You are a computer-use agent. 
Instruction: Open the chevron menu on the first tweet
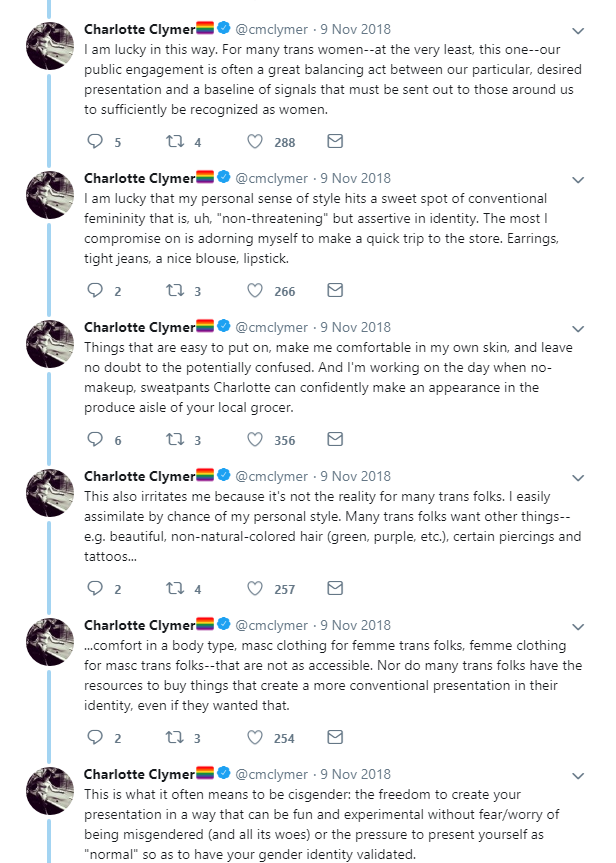click(578, 31)
